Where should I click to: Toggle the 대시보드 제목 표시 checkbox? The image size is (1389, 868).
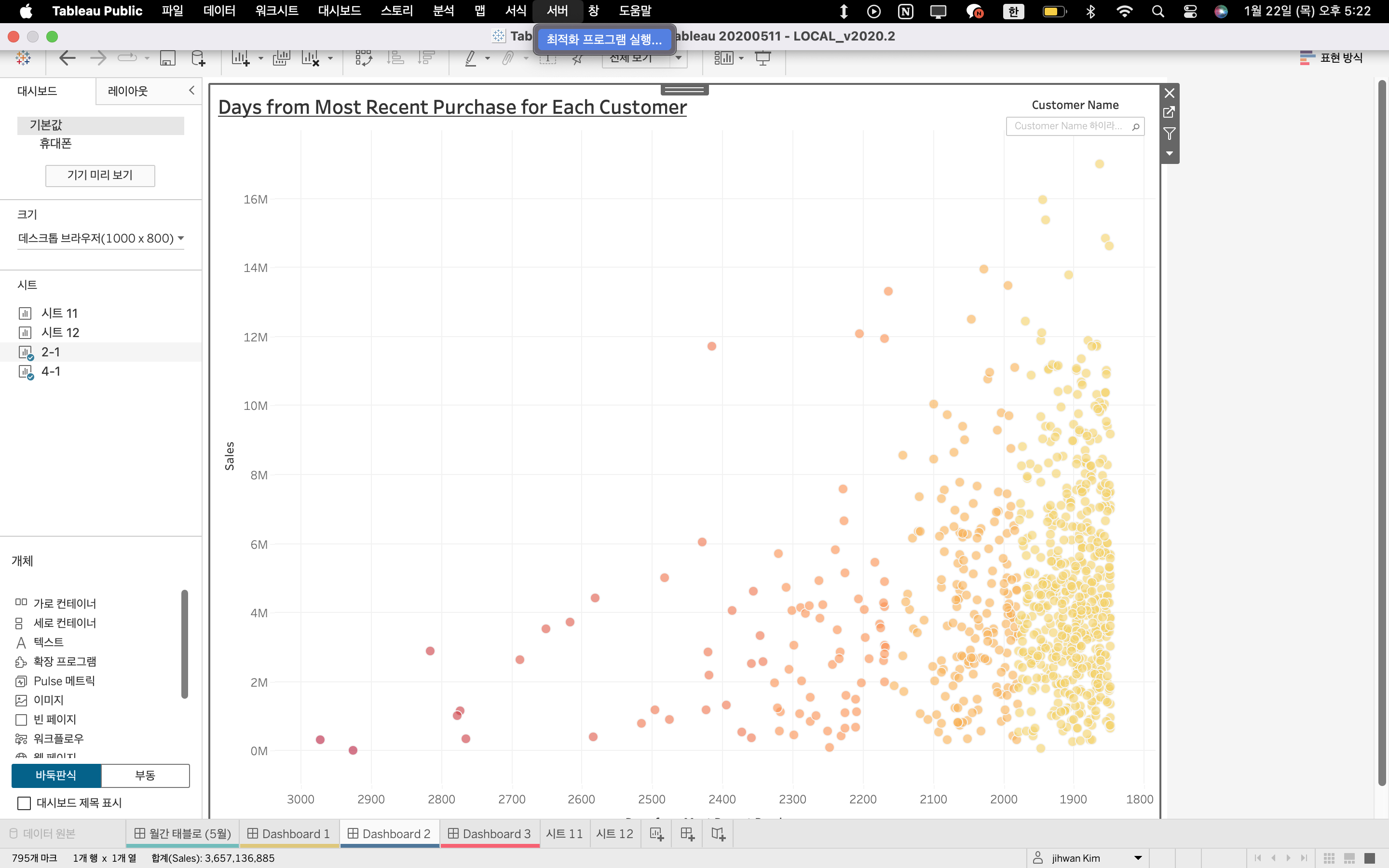[24, 803]
